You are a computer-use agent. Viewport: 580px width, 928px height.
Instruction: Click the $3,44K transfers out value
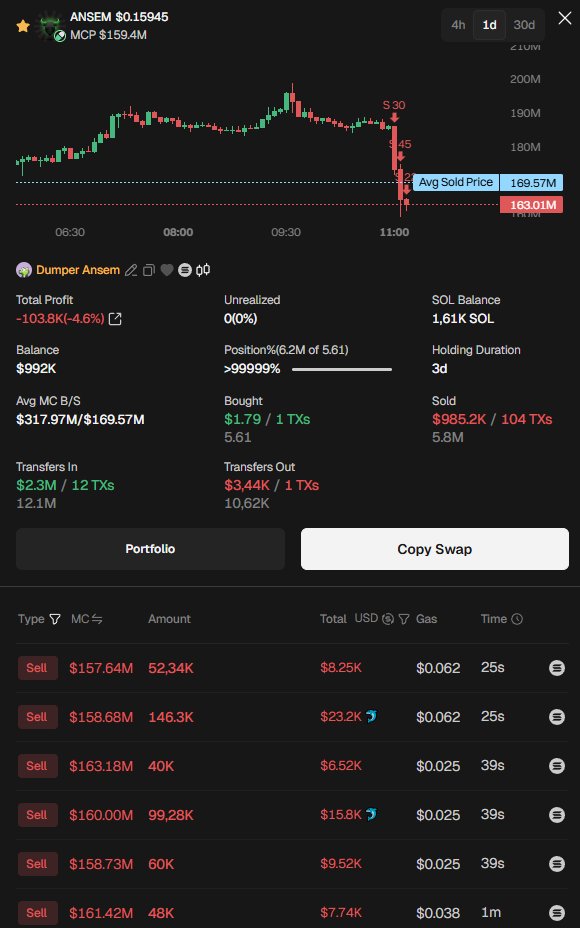[247, 486]
